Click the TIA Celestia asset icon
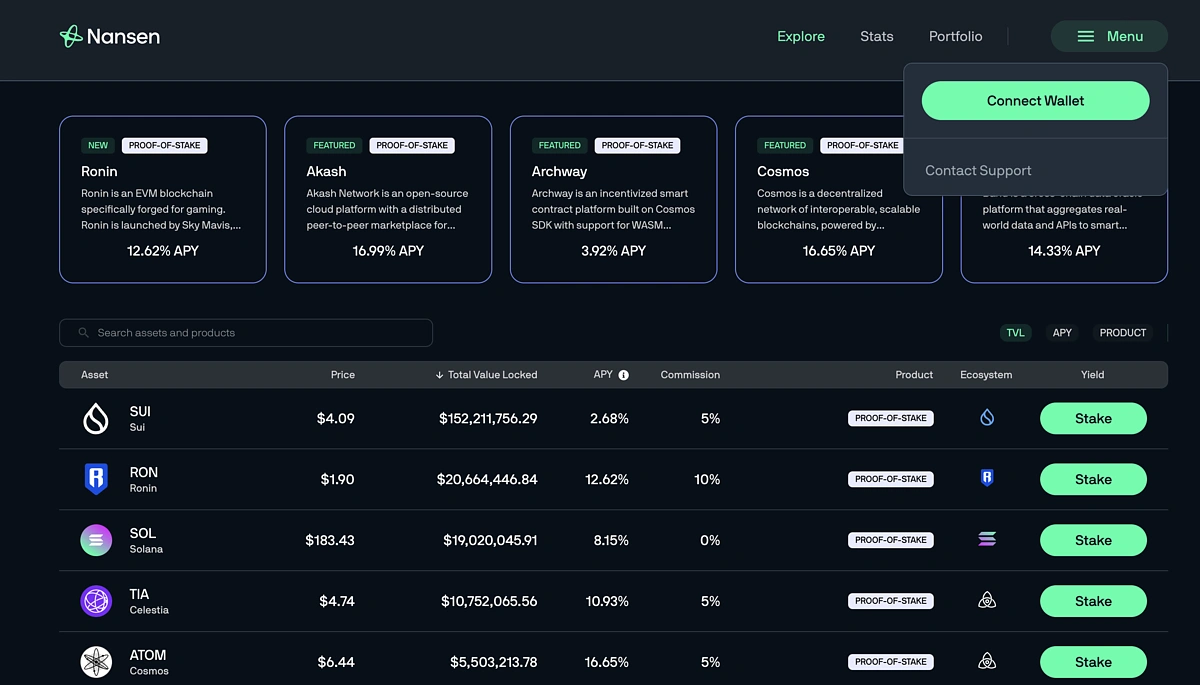This screenshot has width=1200, height=685. click(x=96, y=601)
